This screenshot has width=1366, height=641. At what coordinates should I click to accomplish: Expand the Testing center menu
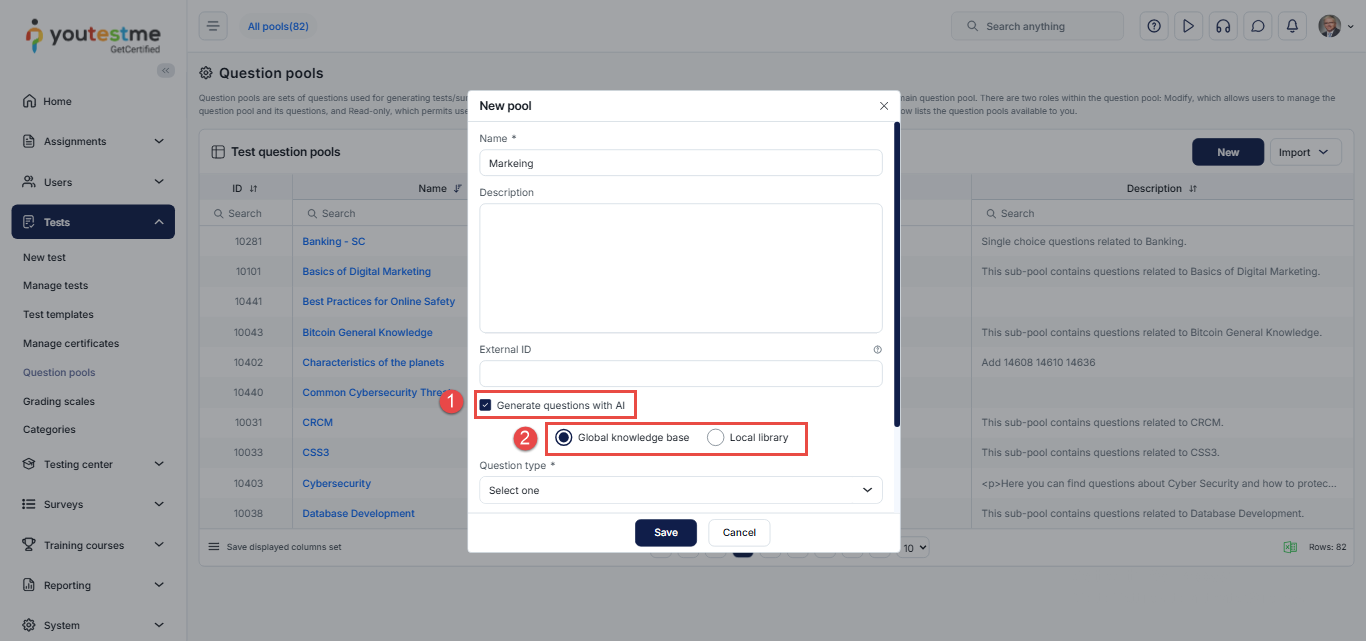point(93,464)
